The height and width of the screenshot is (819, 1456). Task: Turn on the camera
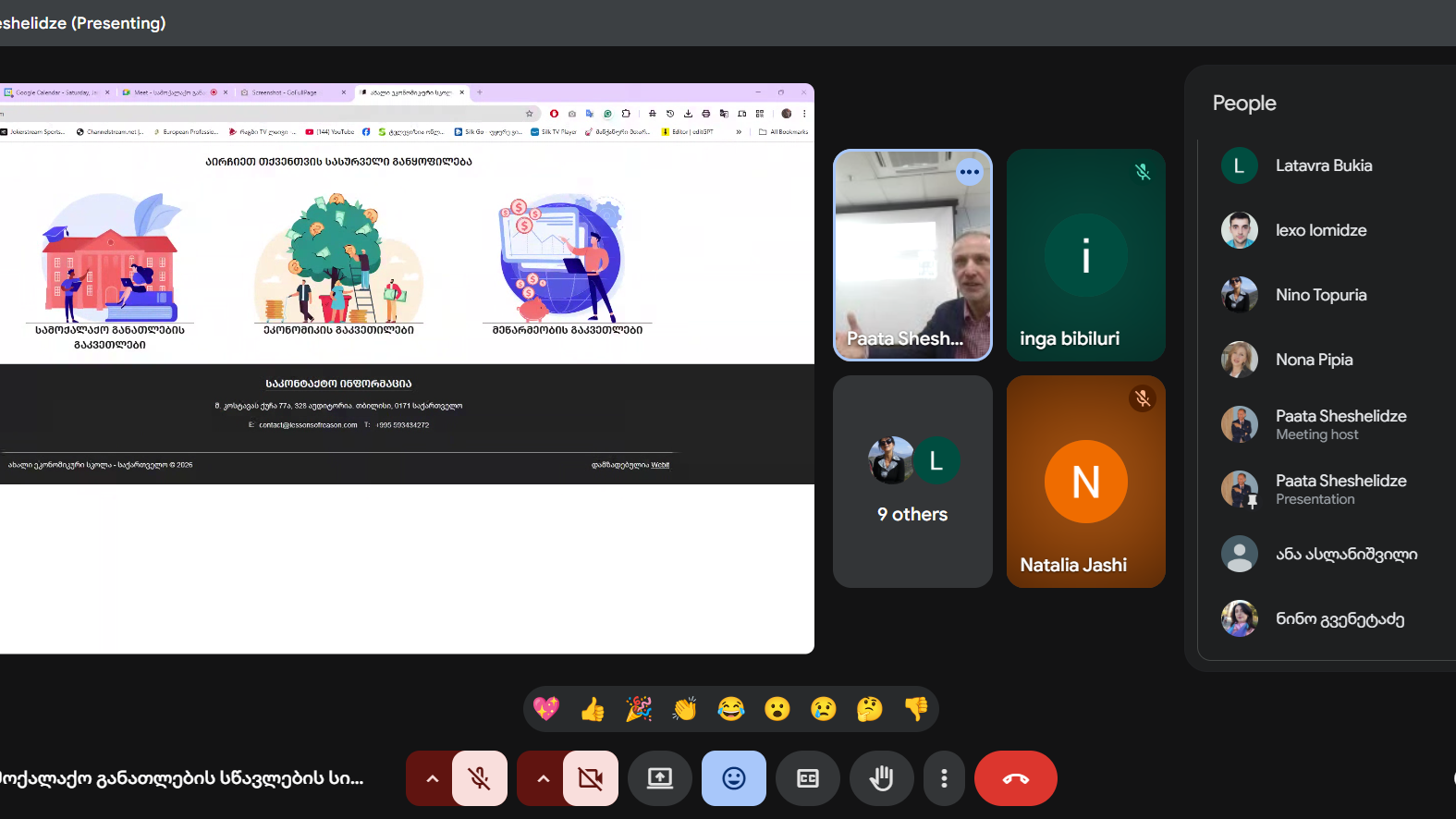point(590,778)
